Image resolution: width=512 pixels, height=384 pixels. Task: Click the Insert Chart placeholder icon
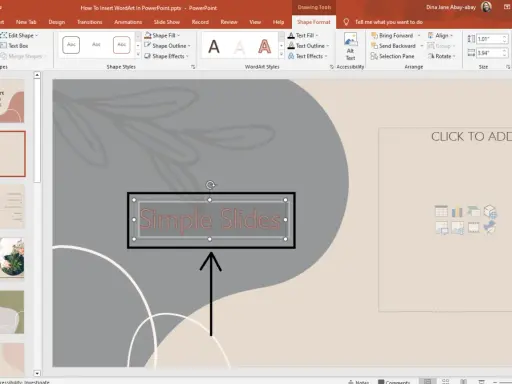(457, 211)
